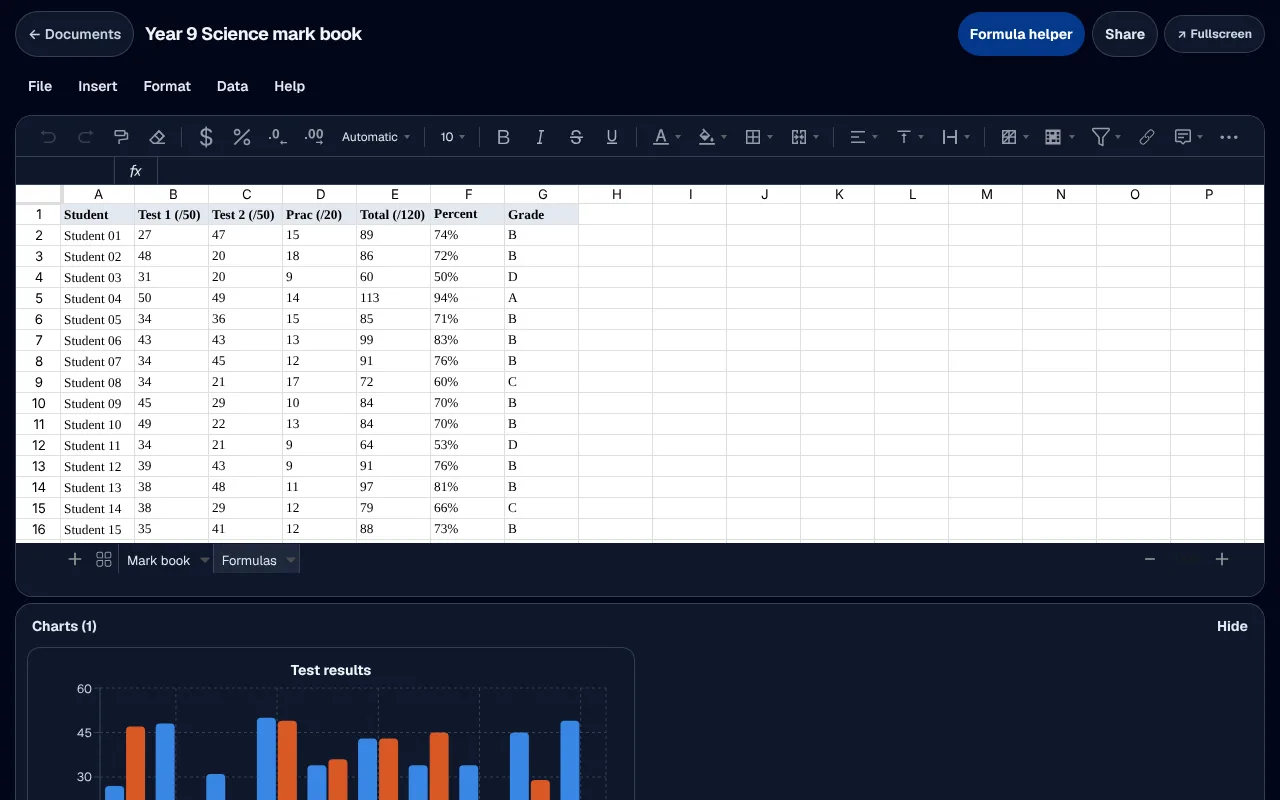This screenshot has width=1280, height=800.
Task: Open the Mark book tab dropdown arrow
Action: tap(205, 560)
